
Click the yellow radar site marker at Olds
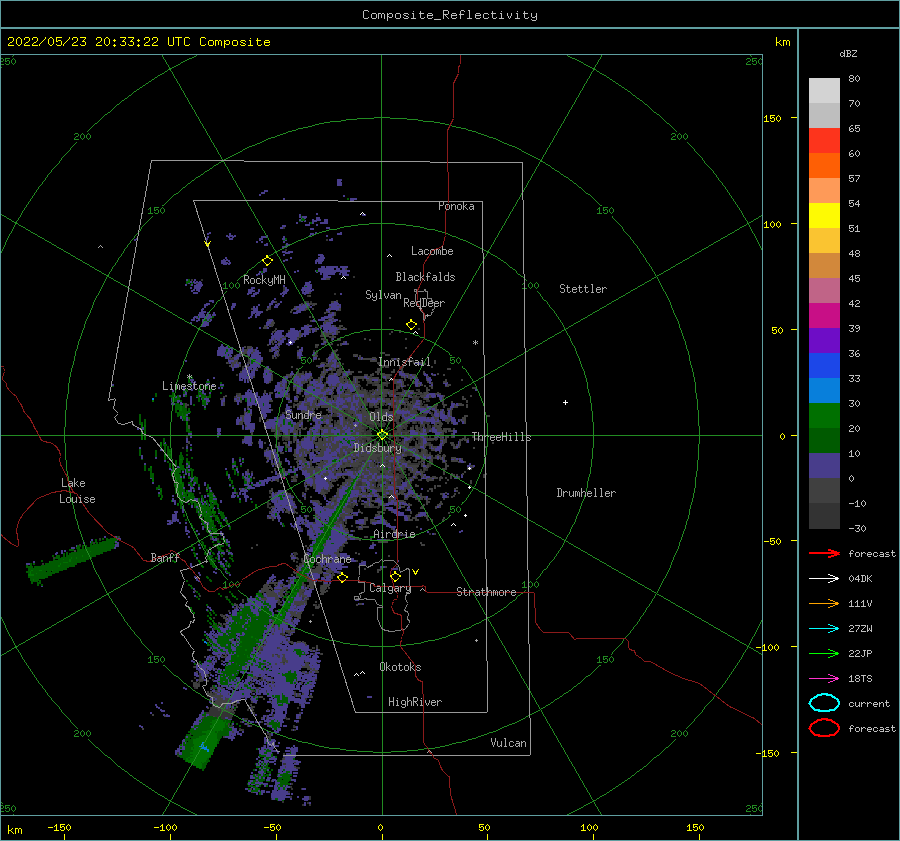(382, 435)
